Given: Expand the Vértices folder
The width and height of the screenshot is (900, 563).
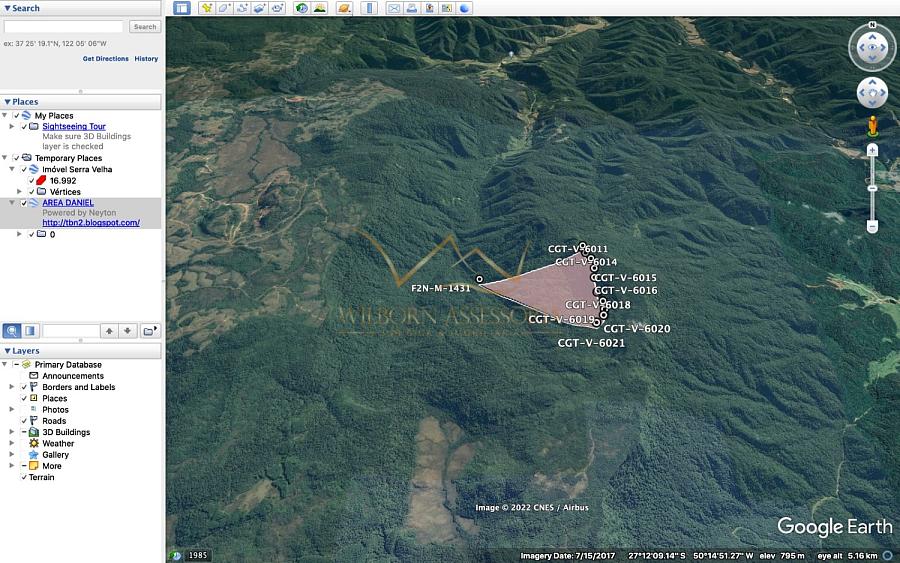Looking at the screenshot, I should [19, 192].
